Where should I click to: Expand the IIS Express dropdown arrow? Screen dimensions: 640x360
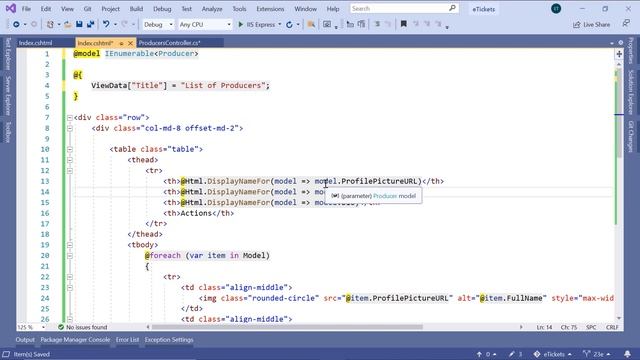point(280,24)
